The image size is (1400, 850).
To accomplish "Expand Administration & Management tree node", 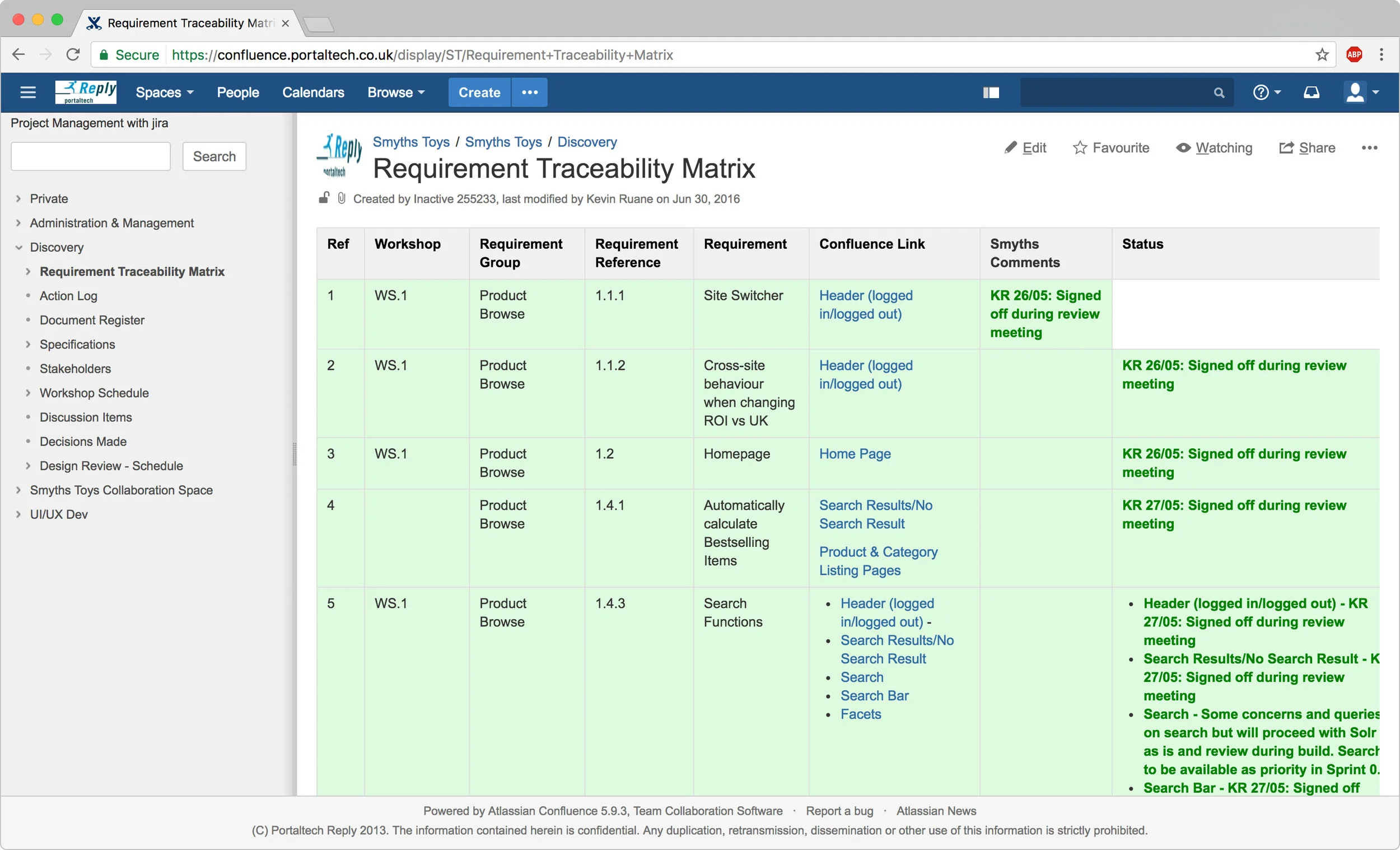I will 18,223.
